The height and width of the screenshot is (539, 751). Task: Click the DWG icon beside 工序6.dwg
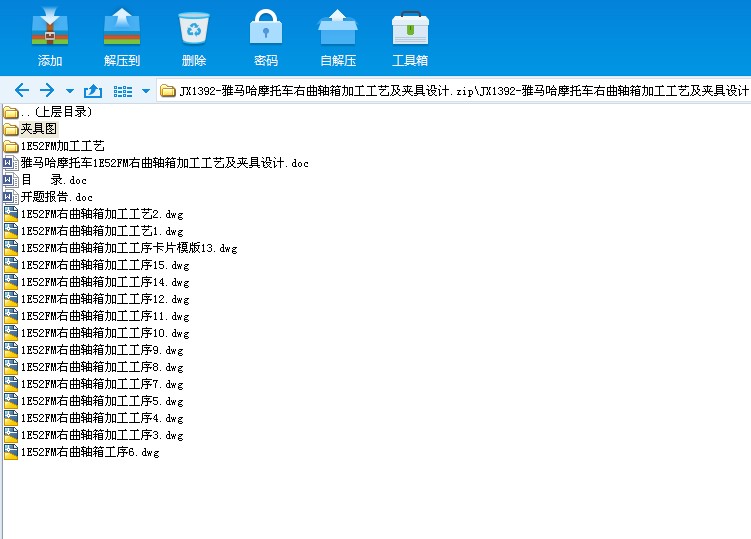(11, 452)
